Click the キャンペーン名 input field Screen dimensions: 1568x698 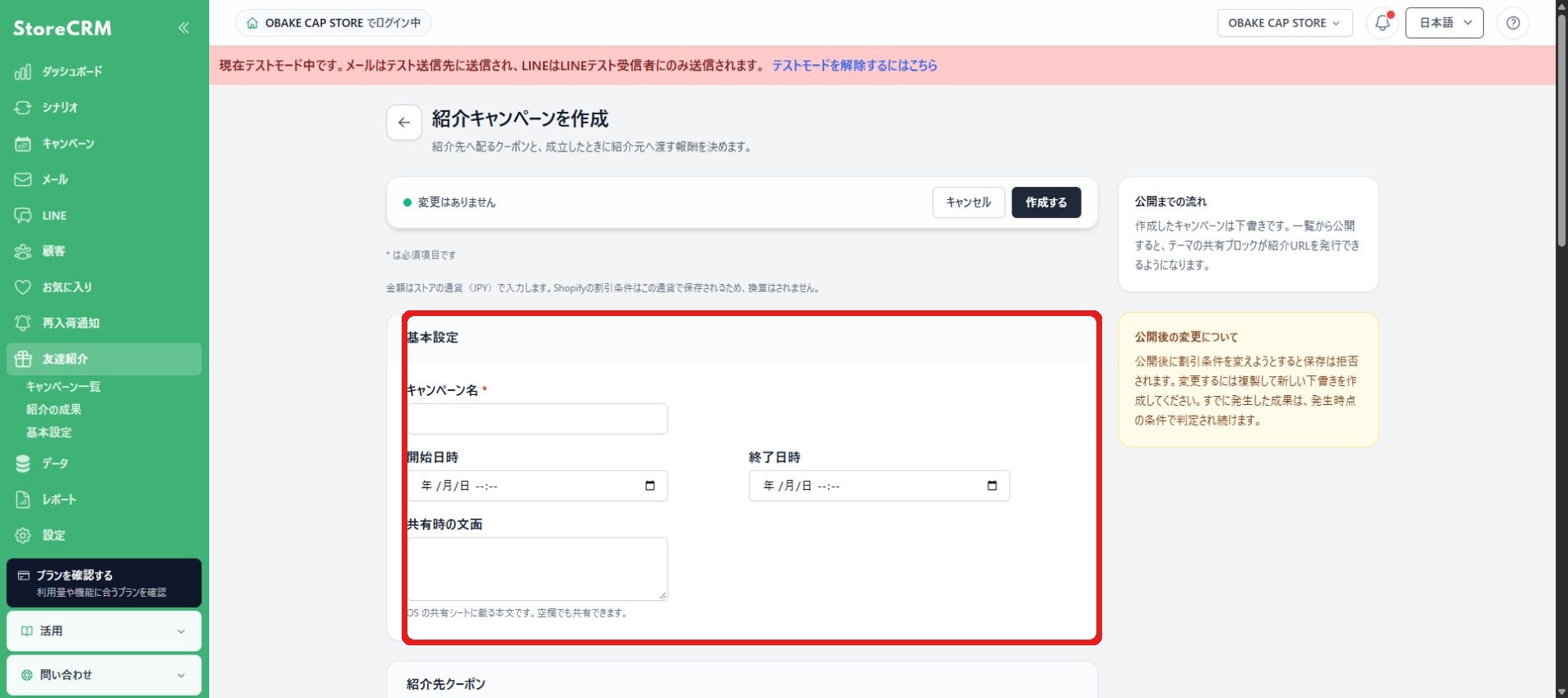(x=537, y=419)
